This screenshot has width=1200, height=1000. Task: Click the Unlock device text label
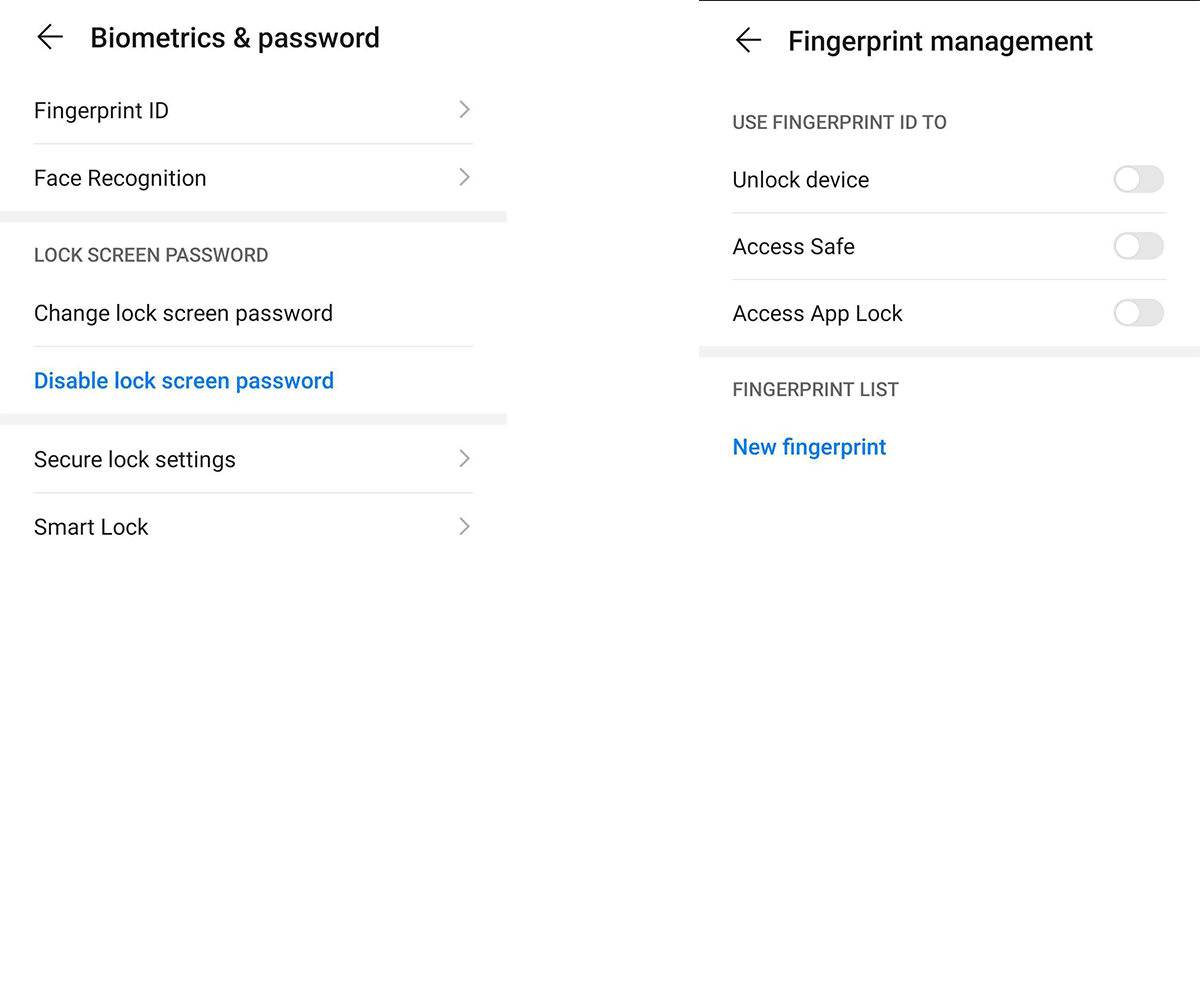(x=800, y=180)
